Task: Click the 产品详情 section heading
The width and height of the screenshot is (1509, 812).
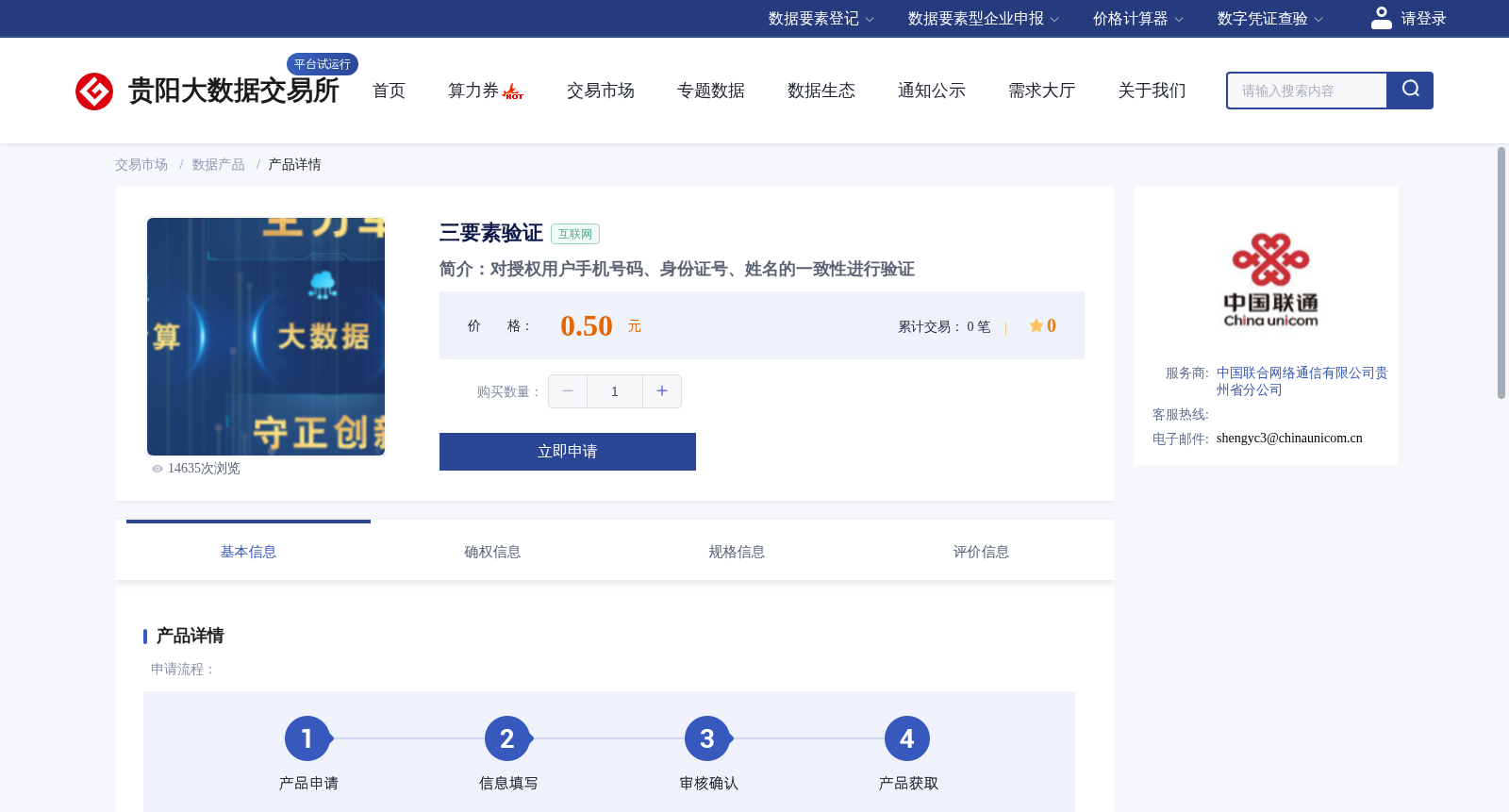Action: click(190, 636)
